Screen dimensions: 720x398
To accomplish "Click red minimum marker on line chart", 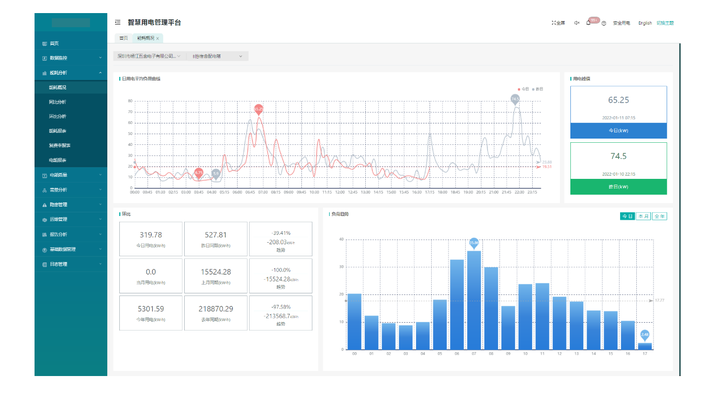I will pos(198,173).
